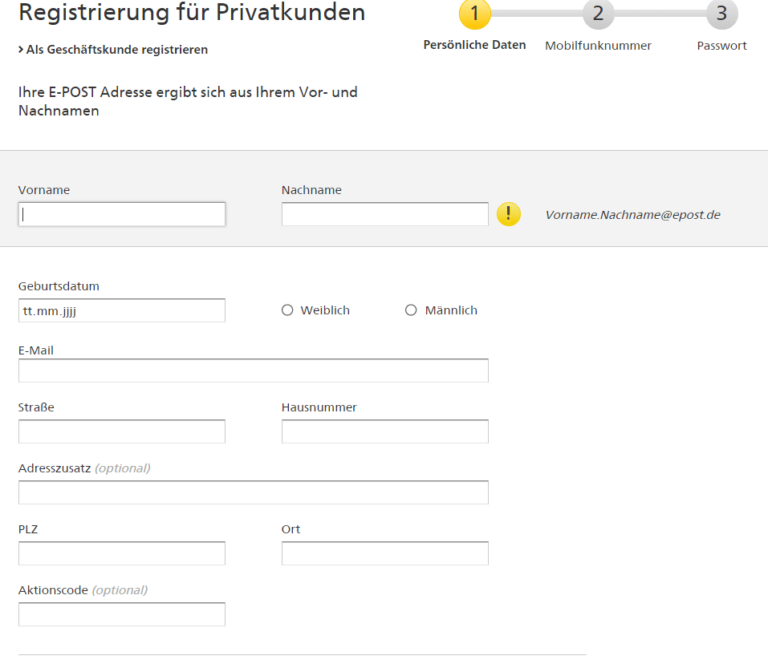
Task: Click the yellow exclamation warning icon
Action: pyautogui.click(x=509, y=214)
